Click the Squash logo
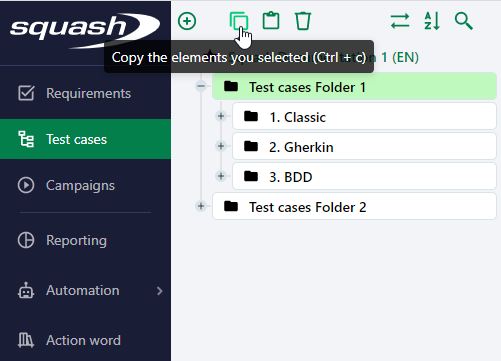The height and width of the screenshot is (361, 501). pos(85,31)
